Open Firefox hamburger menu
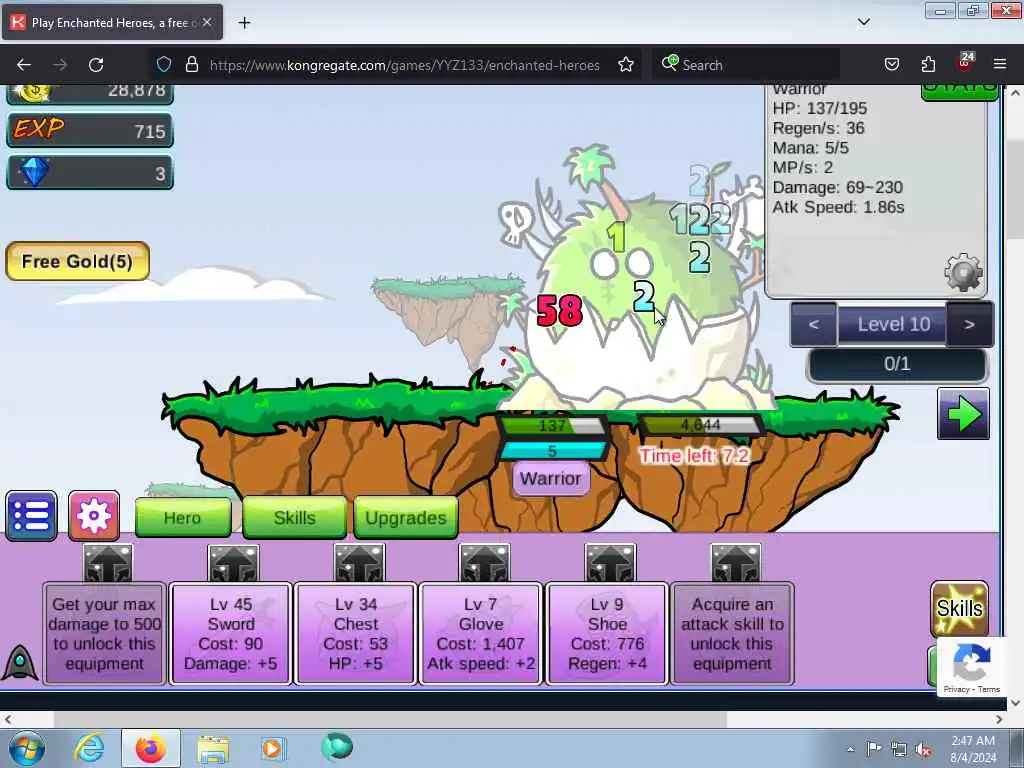The width and height of the screenshot is (1024, 768). (x=1000, y=65)
